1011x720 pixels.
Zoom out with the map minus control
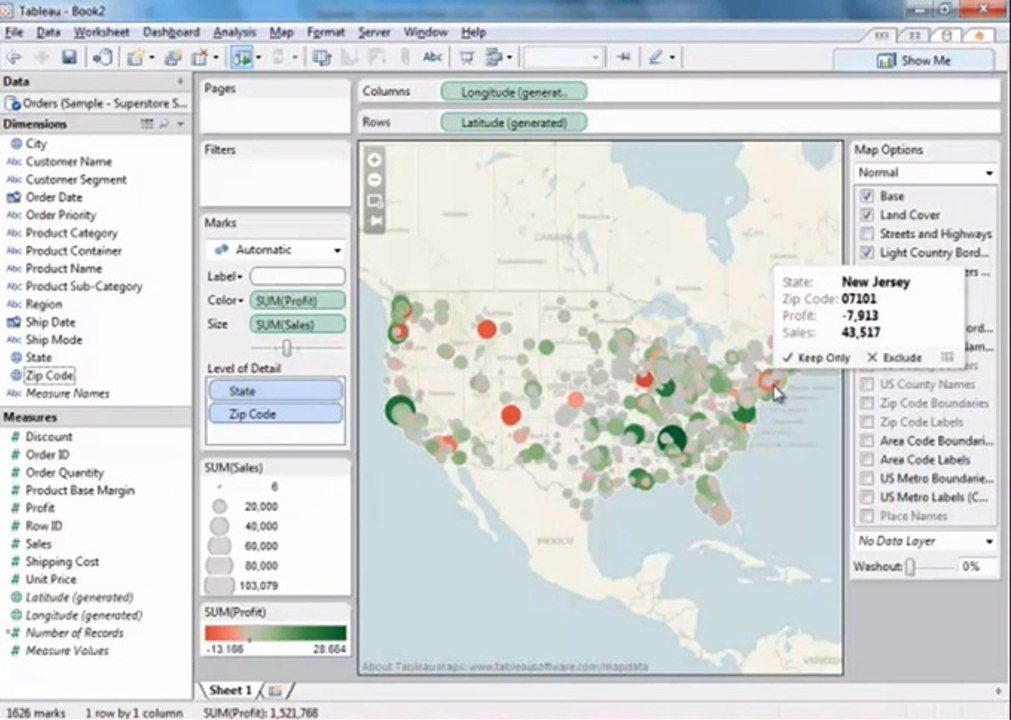375,180
